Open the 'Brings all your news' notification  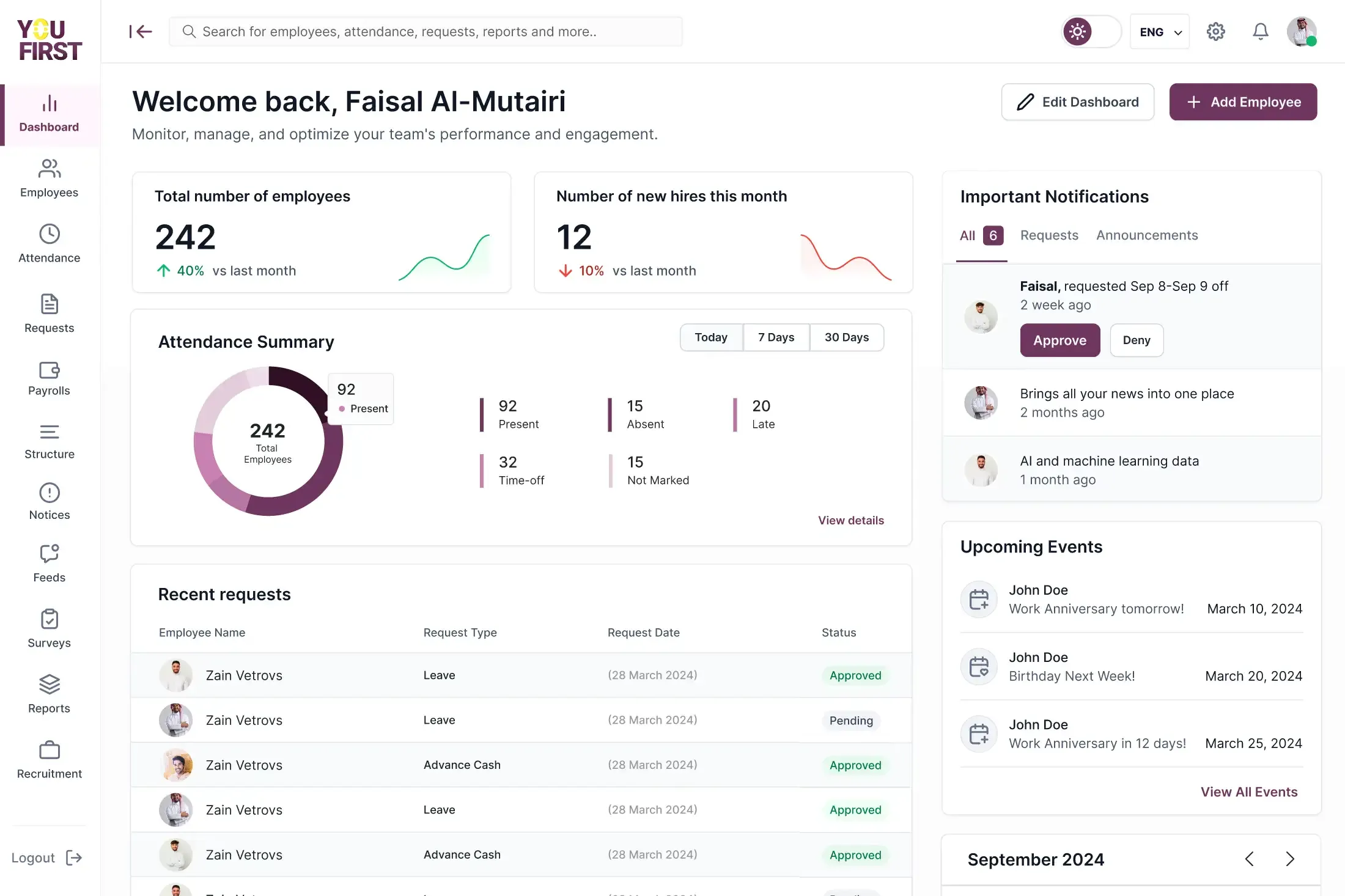pyautogui.click(x=1132, y=403)
